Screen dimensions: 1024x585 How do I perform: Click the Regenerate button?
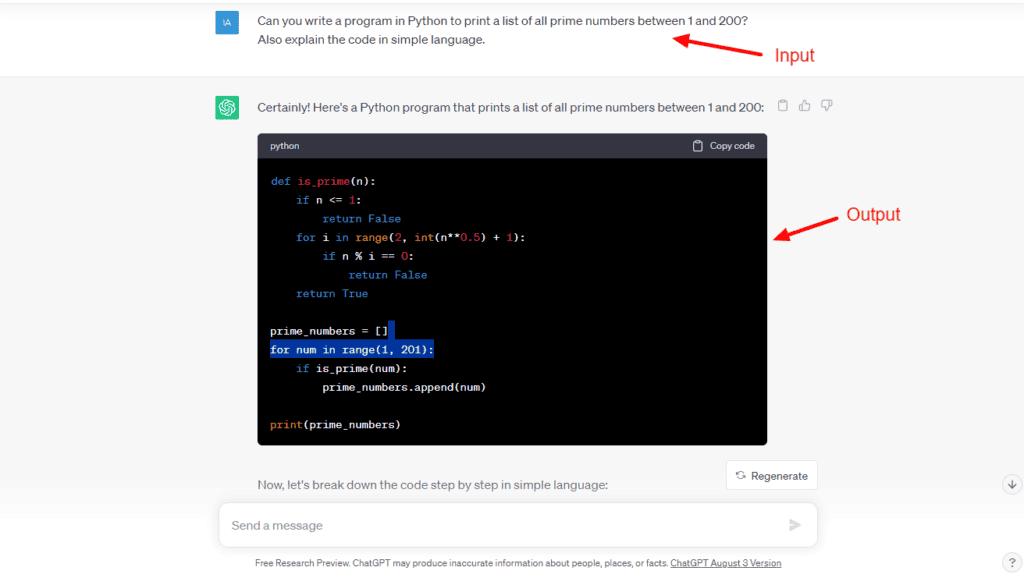coord(771,476)
